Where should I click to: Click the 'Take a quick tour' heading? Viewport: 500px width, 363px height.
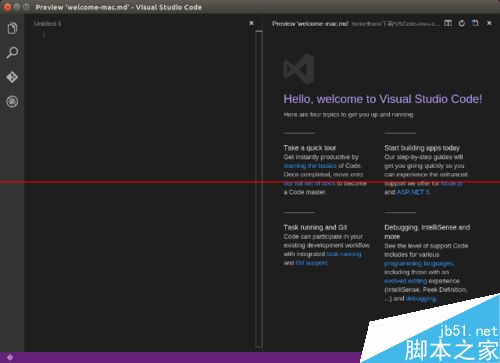310,148
